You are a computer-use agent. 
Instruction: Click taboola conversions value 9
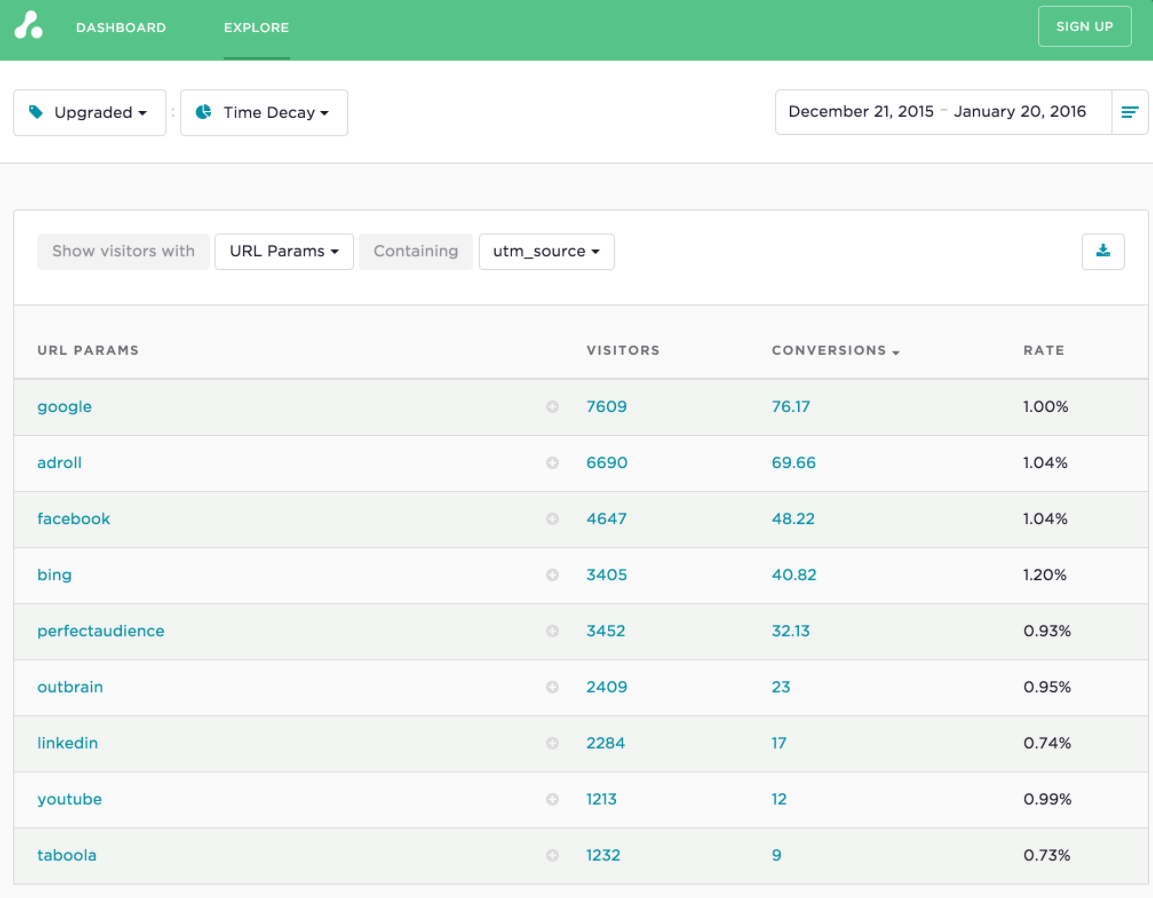click(x=777, y=855)
